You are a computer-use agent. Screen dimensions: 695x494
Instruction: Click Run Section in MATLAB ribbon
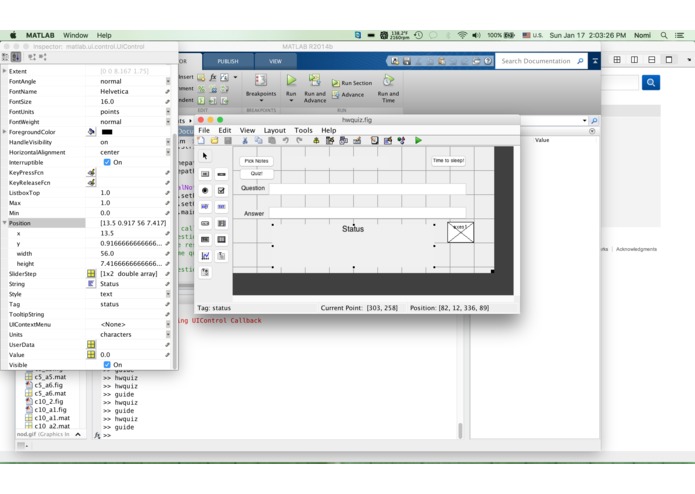[352, 83]
